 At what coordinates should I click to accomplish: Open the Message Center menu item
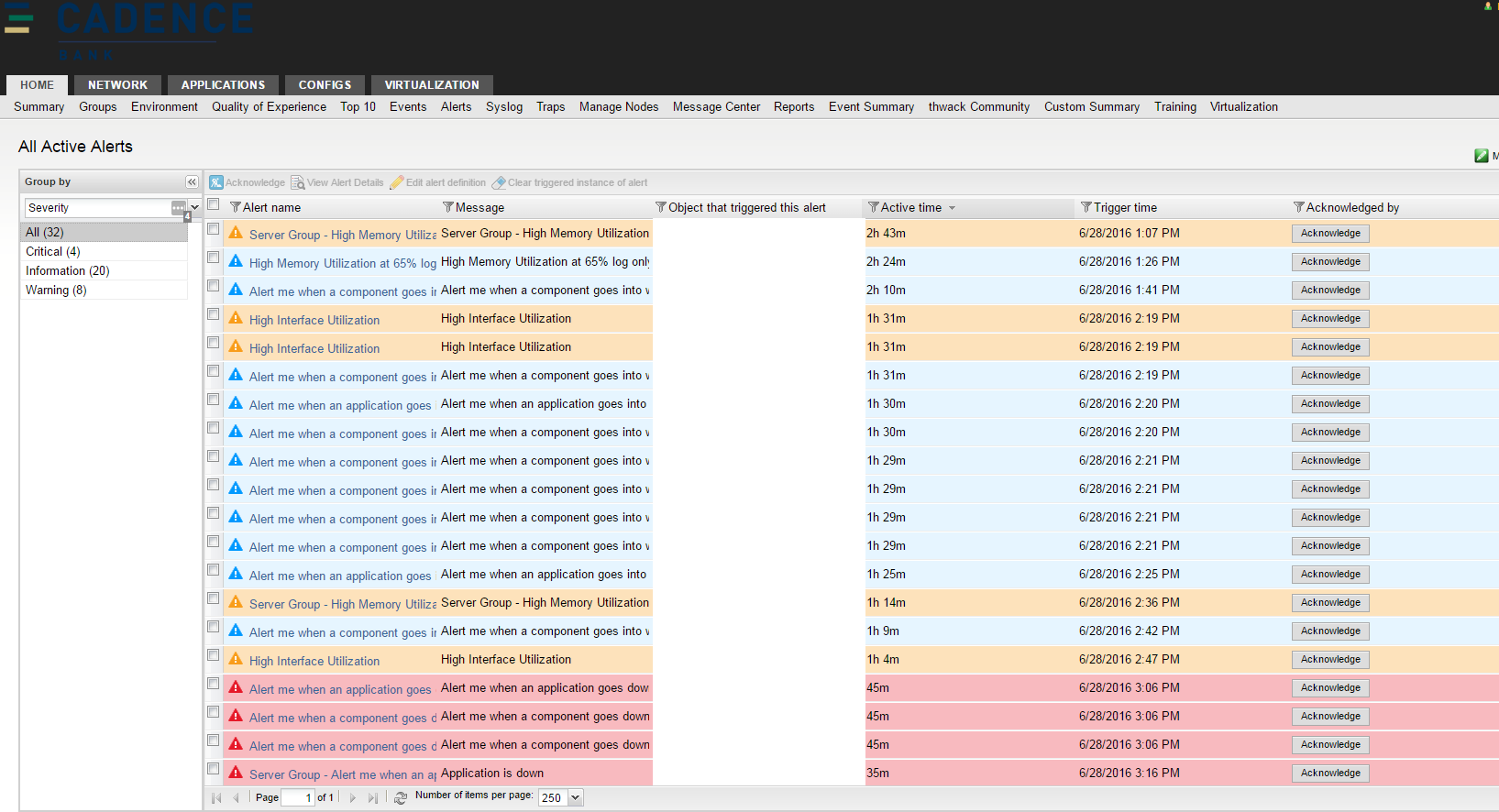click(x=716, y=107)
